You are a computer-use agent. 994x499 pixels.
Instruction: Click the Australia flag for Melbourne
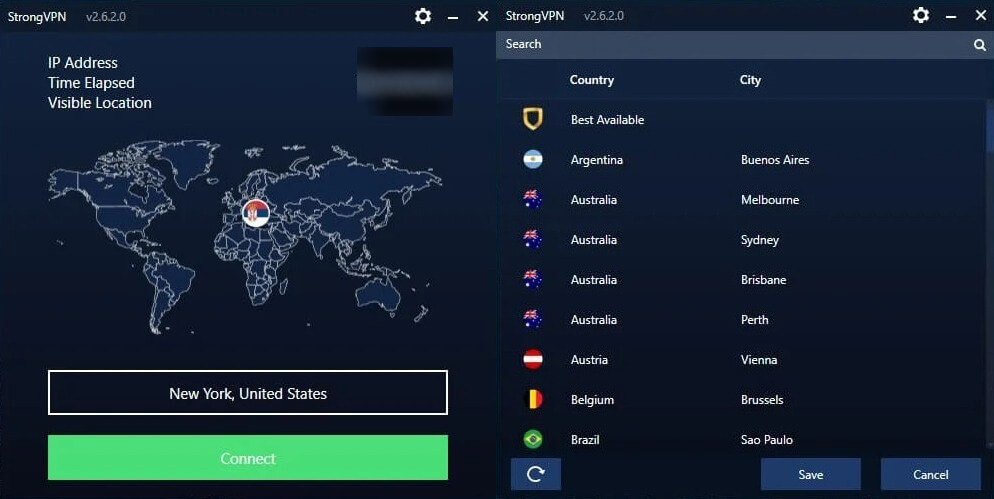click(x=532, y=199)
